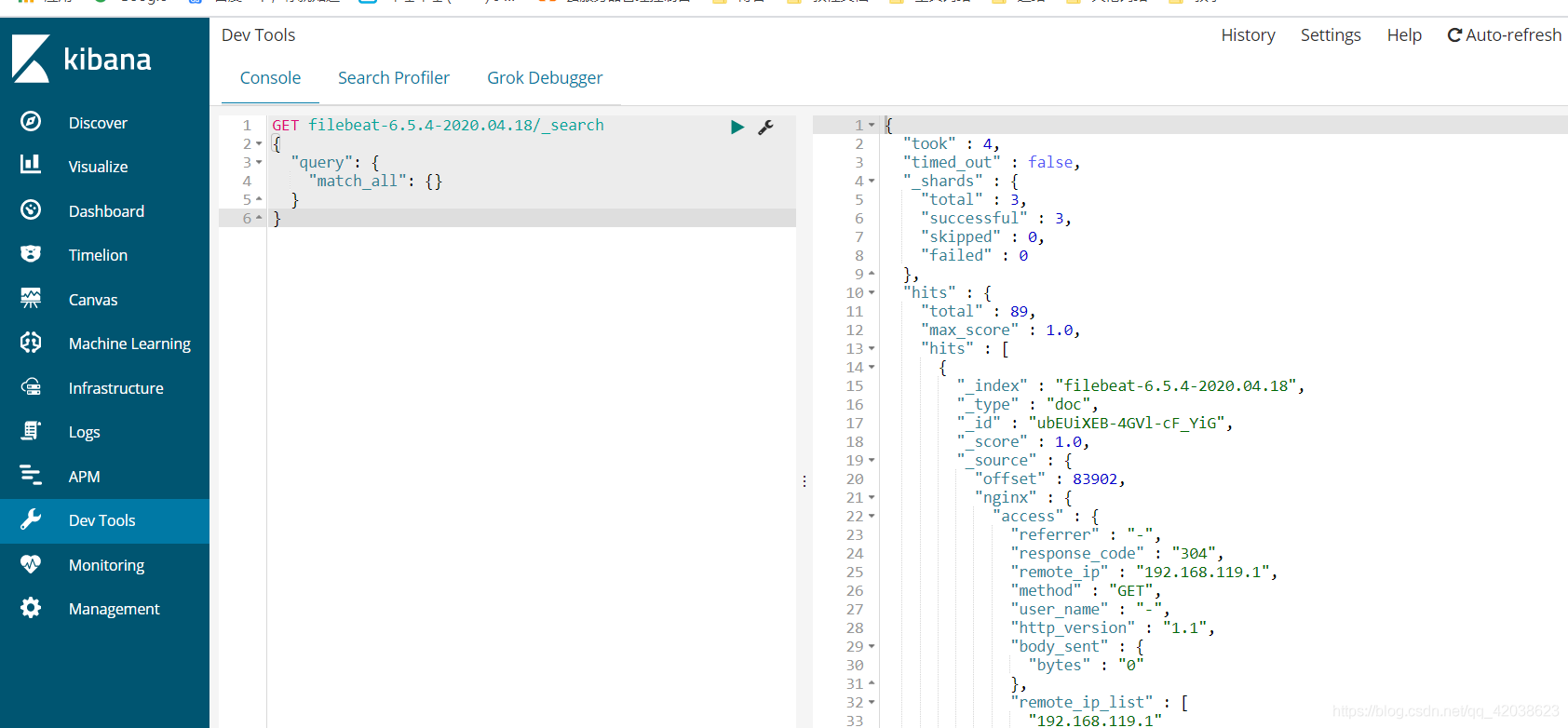
Task: Click "offset" : 83902 line
Action: pos(1050,479)
